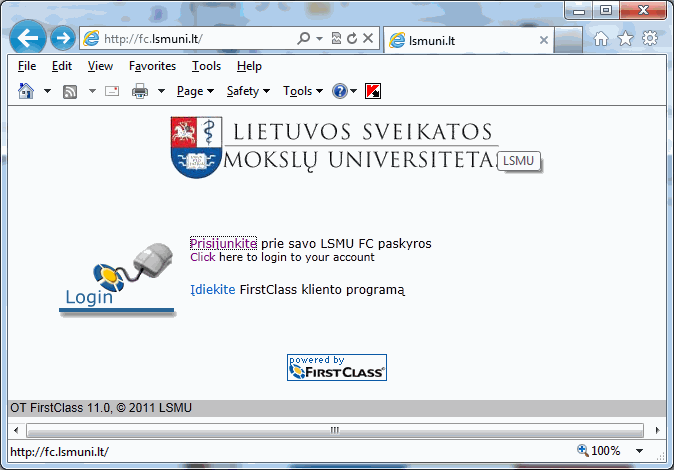The image size is (674, 470).
Task: Click the horizontal scrollbar thumb
Action: click(x=334, y=430)
